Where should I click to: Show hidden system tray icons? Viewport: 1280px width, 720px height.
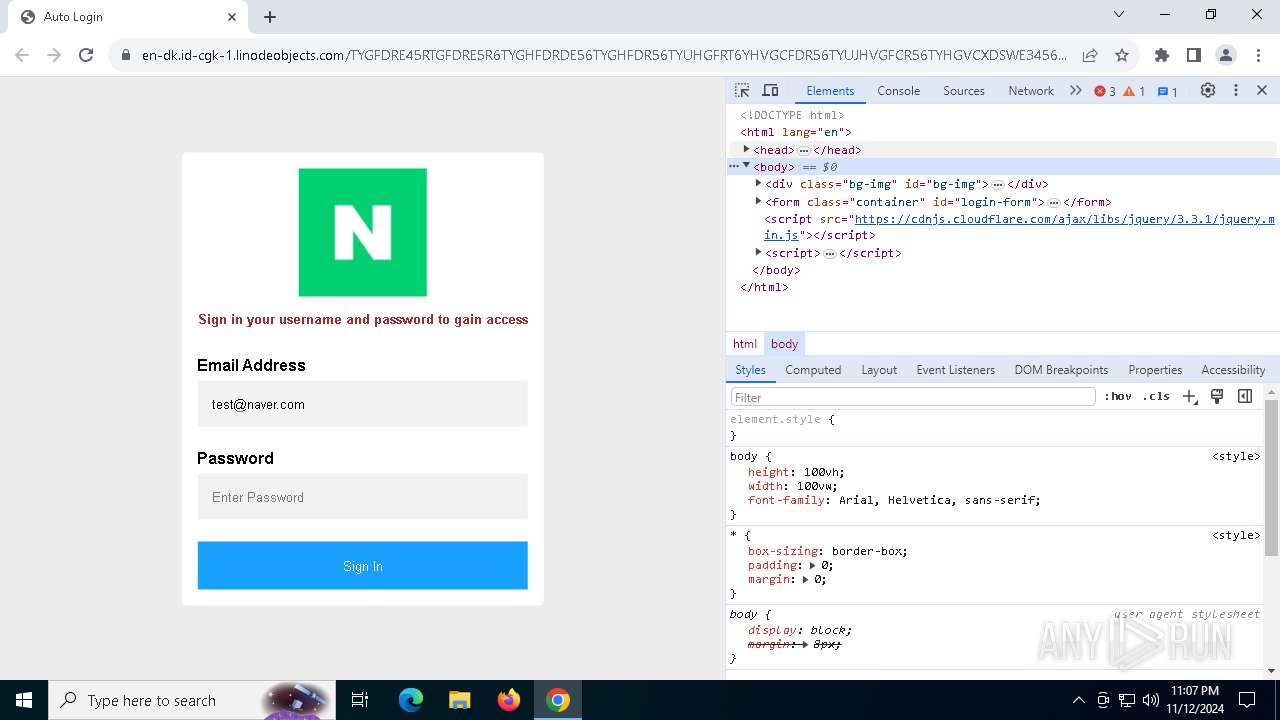point(1078,700)
